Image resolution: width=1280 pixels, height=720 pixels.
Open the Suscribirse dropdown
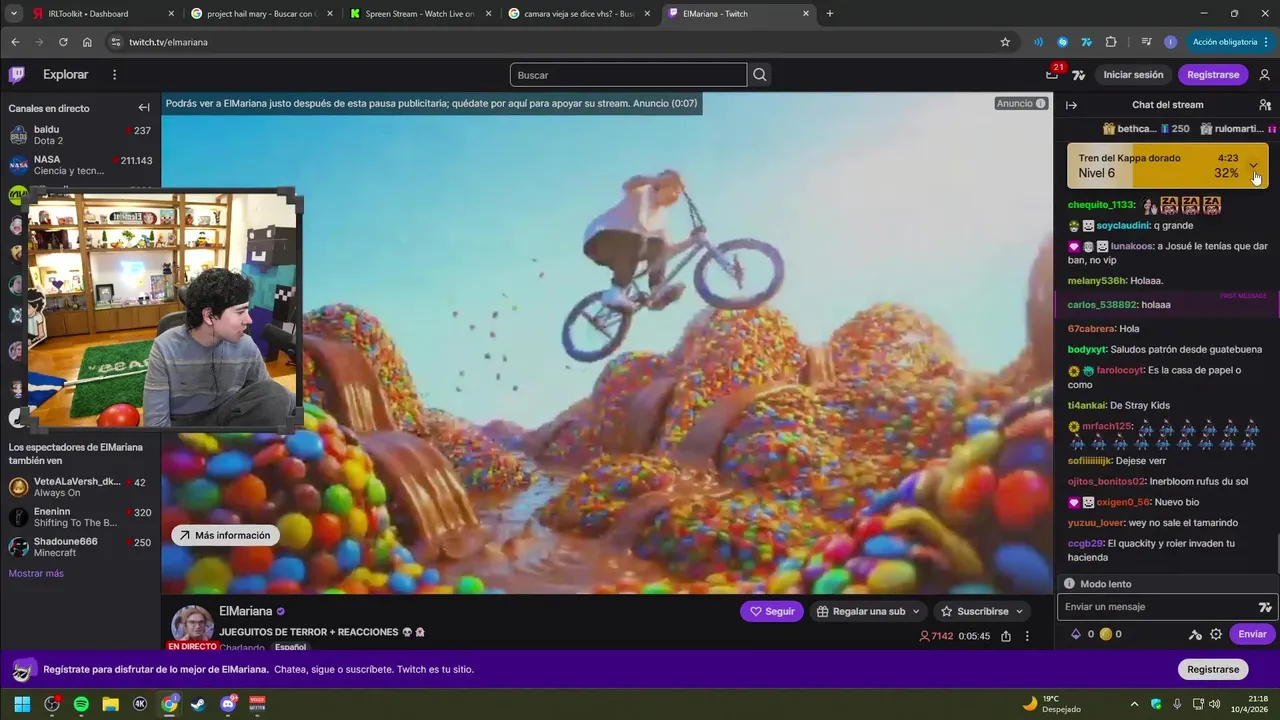pos(982,611)
